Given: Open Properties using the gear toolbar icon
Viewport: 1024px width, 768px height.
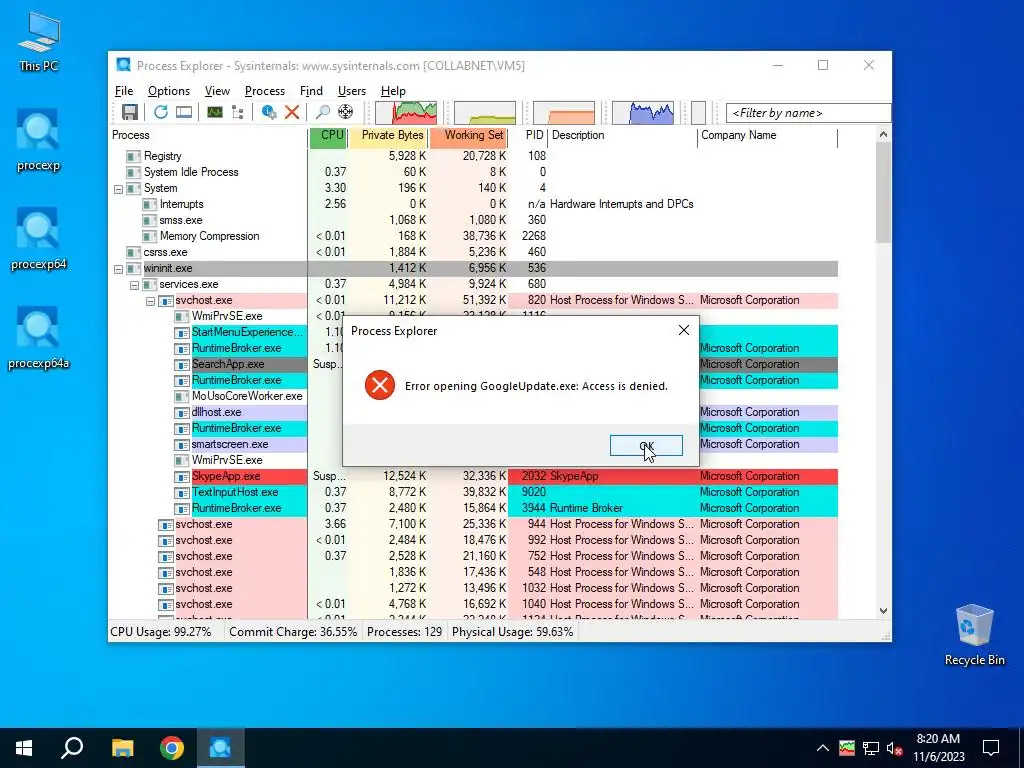Looking at the screenshot, I should (x=268, y=112).
